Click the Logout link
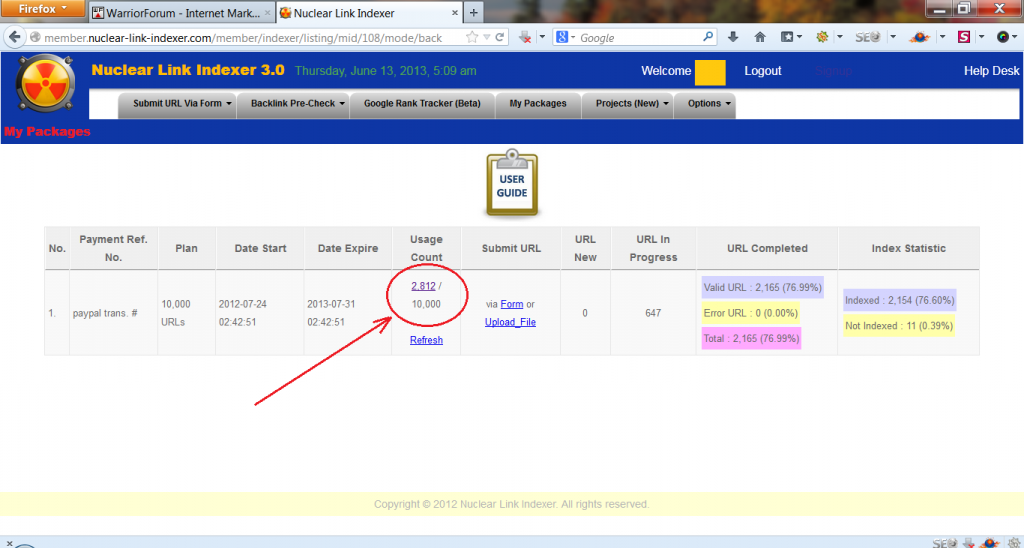Viewport: 1024px width, 548px height. (763, 71)
